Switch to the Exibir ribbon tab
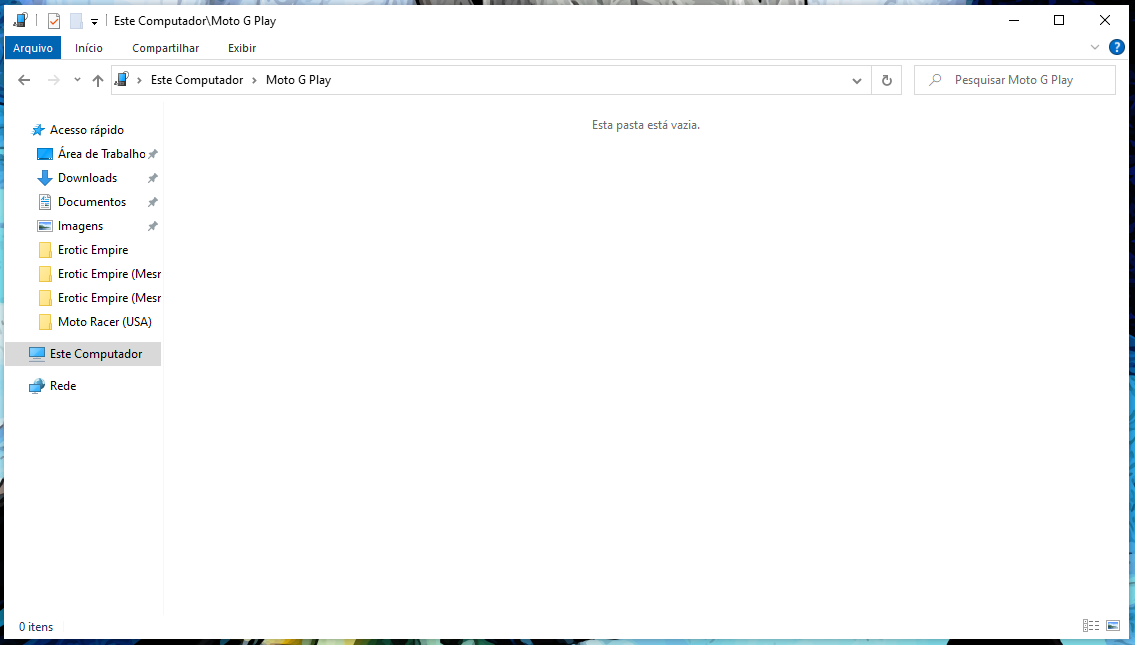The height and width of the screenshot is (645, 1135). point(242,48)
